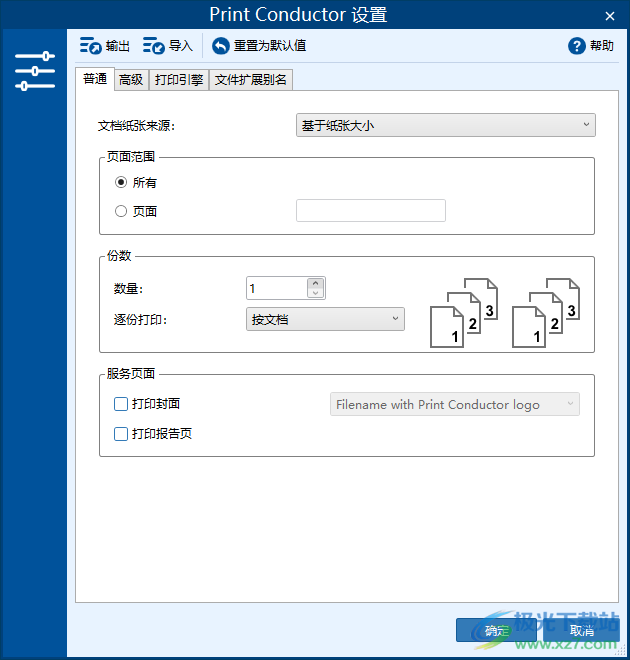This screenshot has height=660, width=630.
Task: Switch to the 文件扩展别名 tab
Action: [x=251, y=80]
